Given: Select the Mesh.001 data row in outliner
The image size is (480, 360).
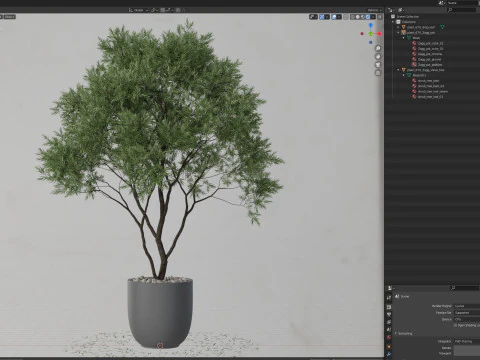Looking at the screenshot, I should pyautogui.click(x=433, y=75).
